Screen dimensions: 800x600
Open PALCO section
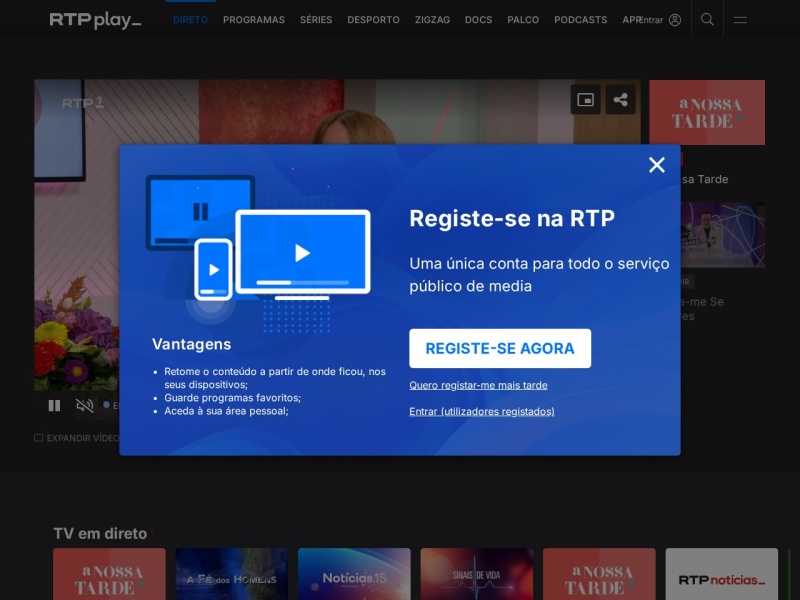pyautogui.click(x=523, y=20)
